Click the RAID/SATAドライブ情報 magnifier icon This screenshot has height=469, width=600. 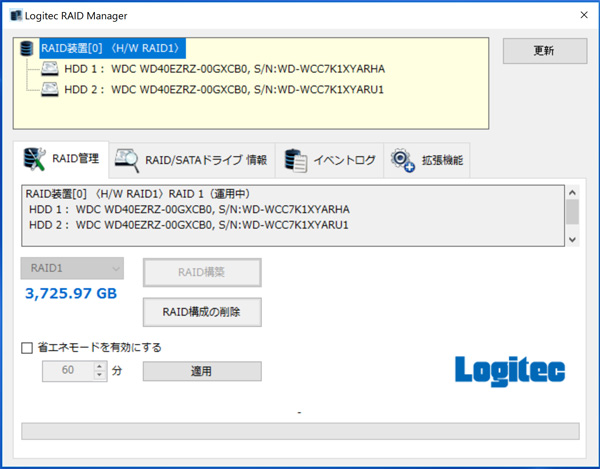(x=127, y=160)
